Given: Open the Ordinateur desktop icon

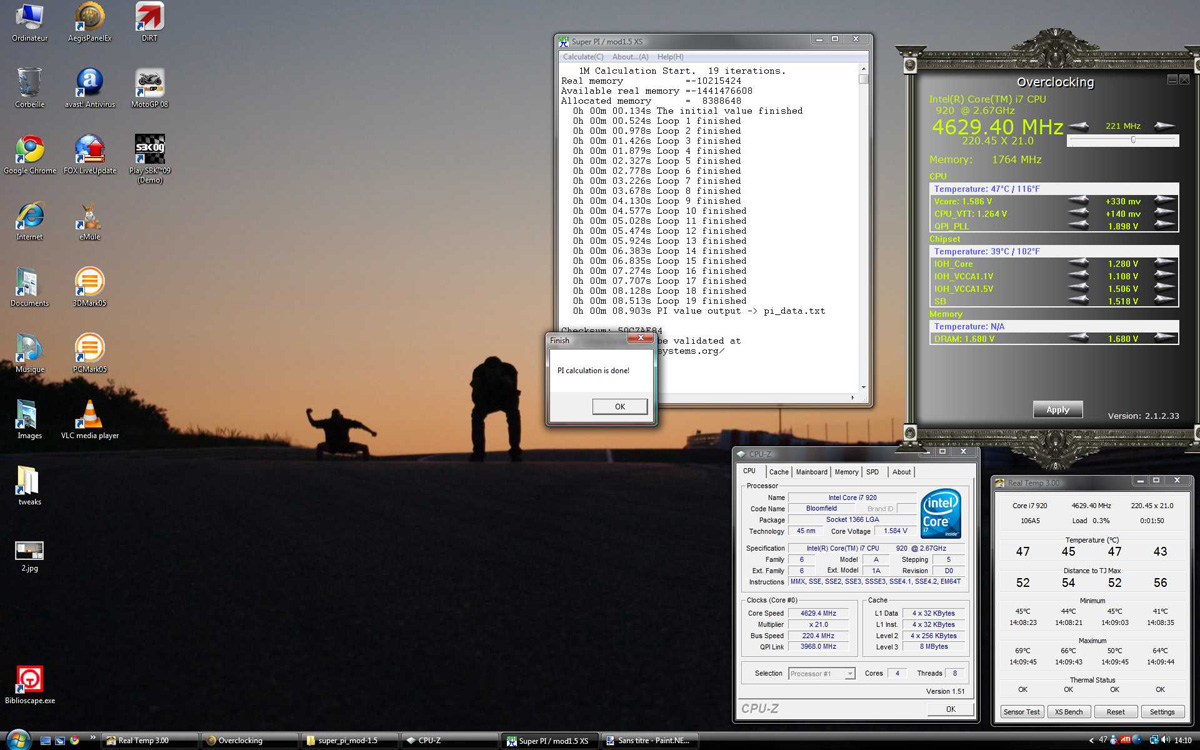Looking at the screenshot, I should (x=30, y=22).
